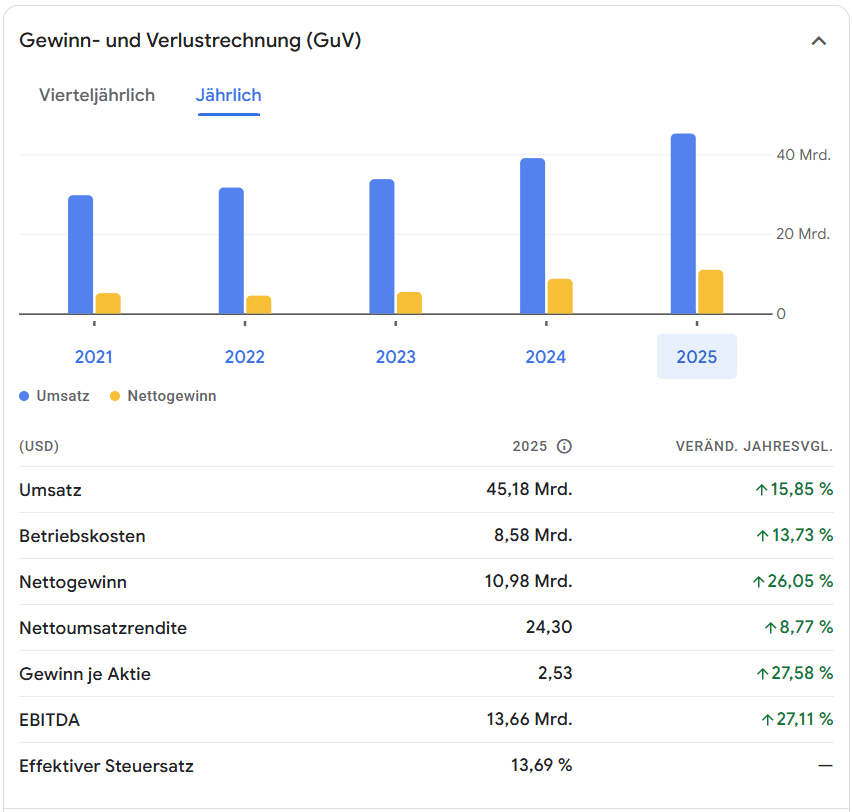Click the Effektiver Steuersatz row label
Image resolution: width=852 pixels, height=812 pixels.
tap(106, 766)
